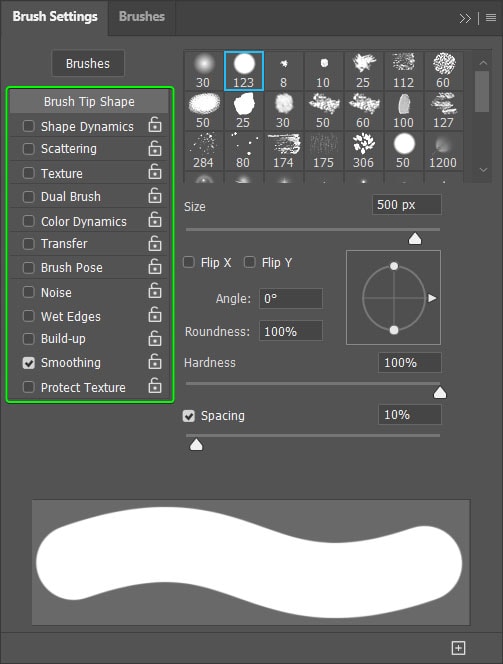This screenshot has width=503, height=664.
Task: Click the Angle input field
Action: point(291,299)
